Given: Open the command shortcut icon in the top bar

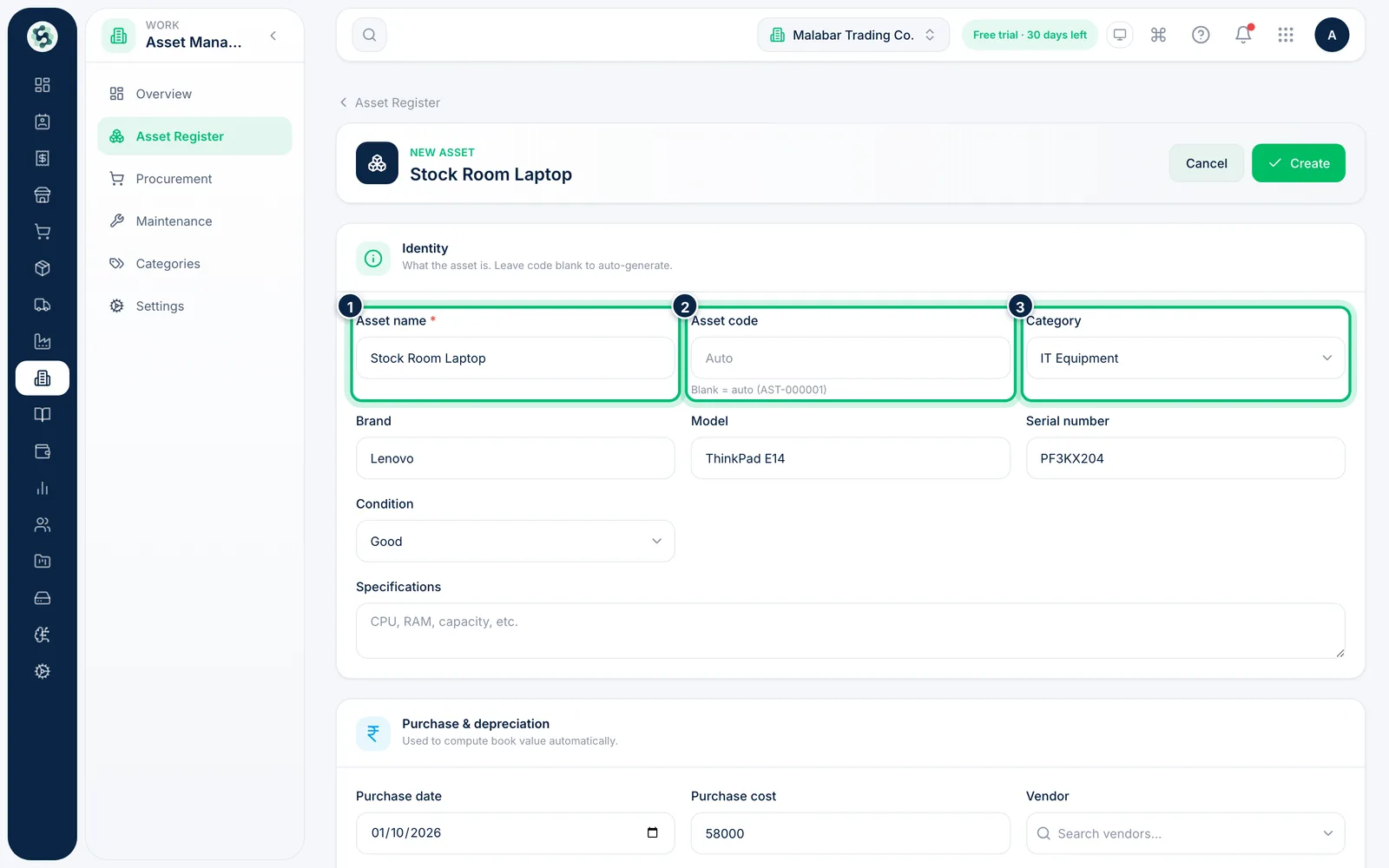Looking at the screenshot, I should point(1158,35).
